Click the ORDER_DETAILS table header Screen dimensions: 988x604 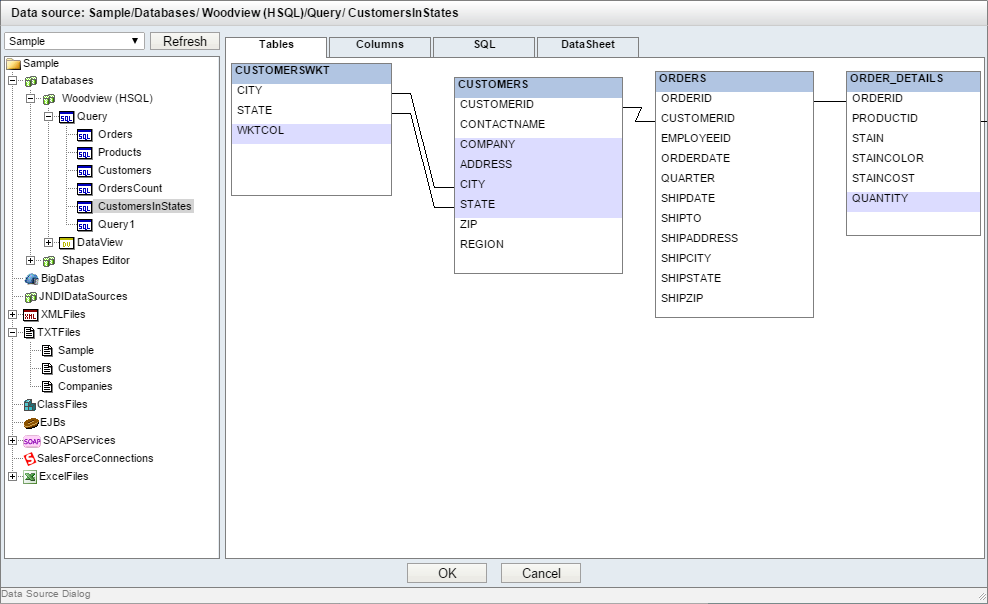[913, 82]
